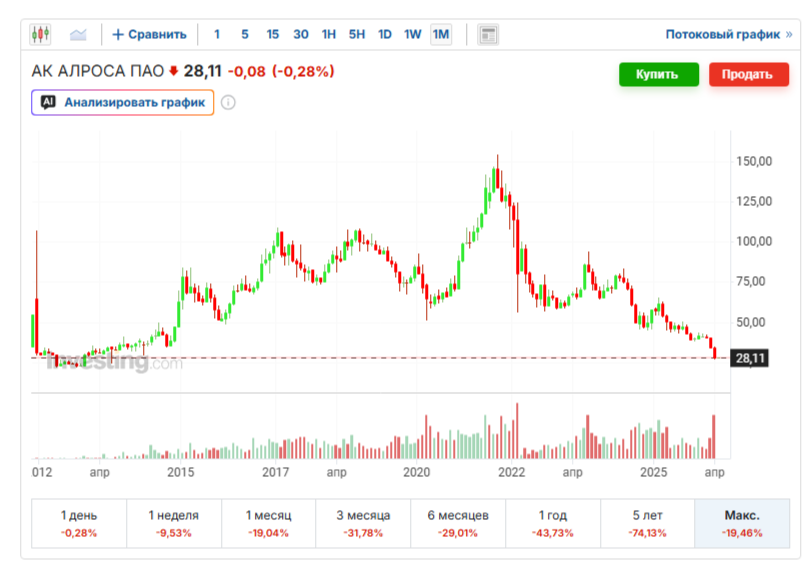Screen dimensions: 809x566
Task: Choose the 1D interval
Action: click(384, 35)
